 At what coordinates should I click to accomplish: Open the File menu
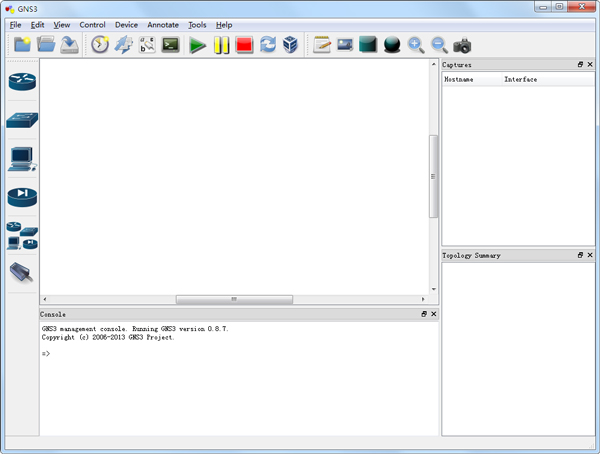(x=15, y=25)
